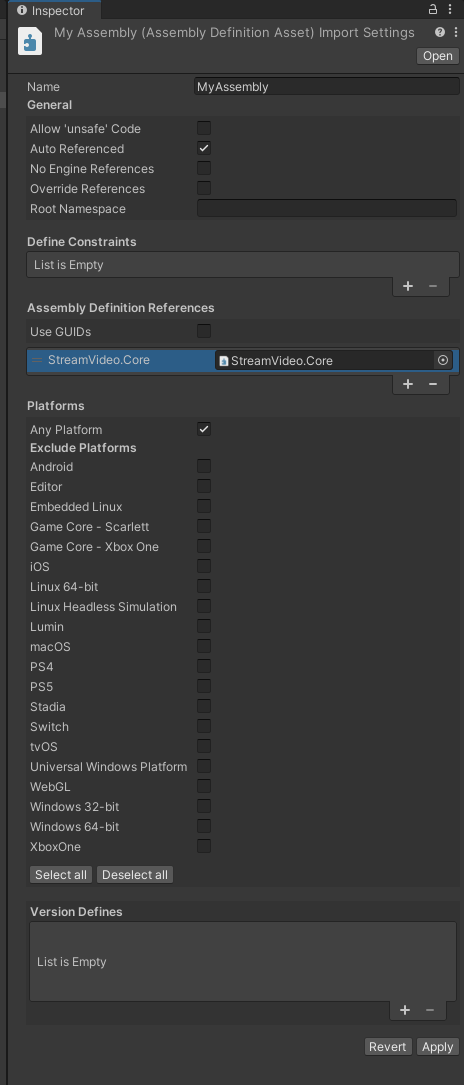Check the WebGL exclusion box
This screenshot has width=464, height=1085.
[204, 786]
